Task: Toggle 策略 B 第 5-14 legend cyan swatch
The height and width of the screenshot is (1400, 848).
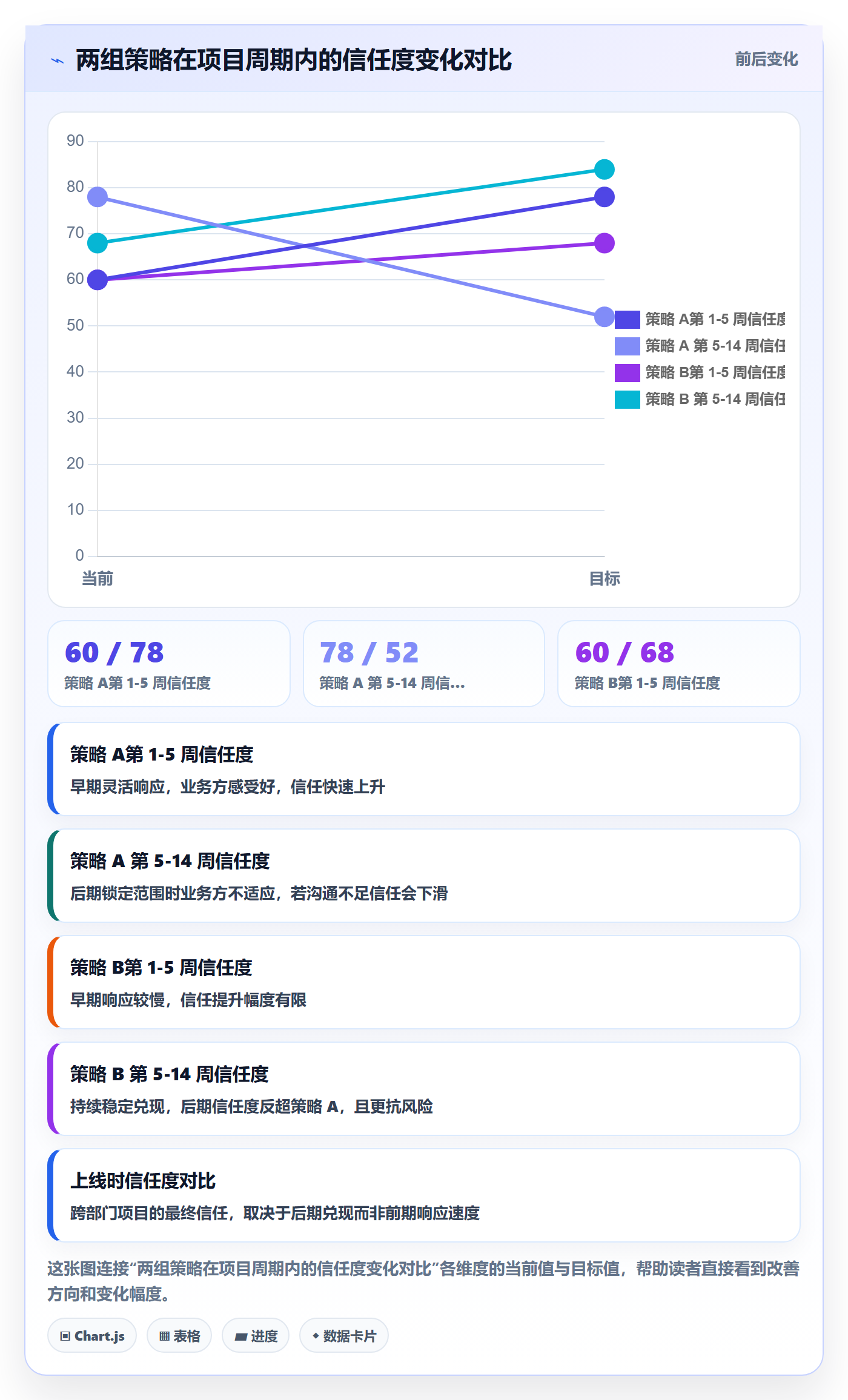Action: (628, 399)
